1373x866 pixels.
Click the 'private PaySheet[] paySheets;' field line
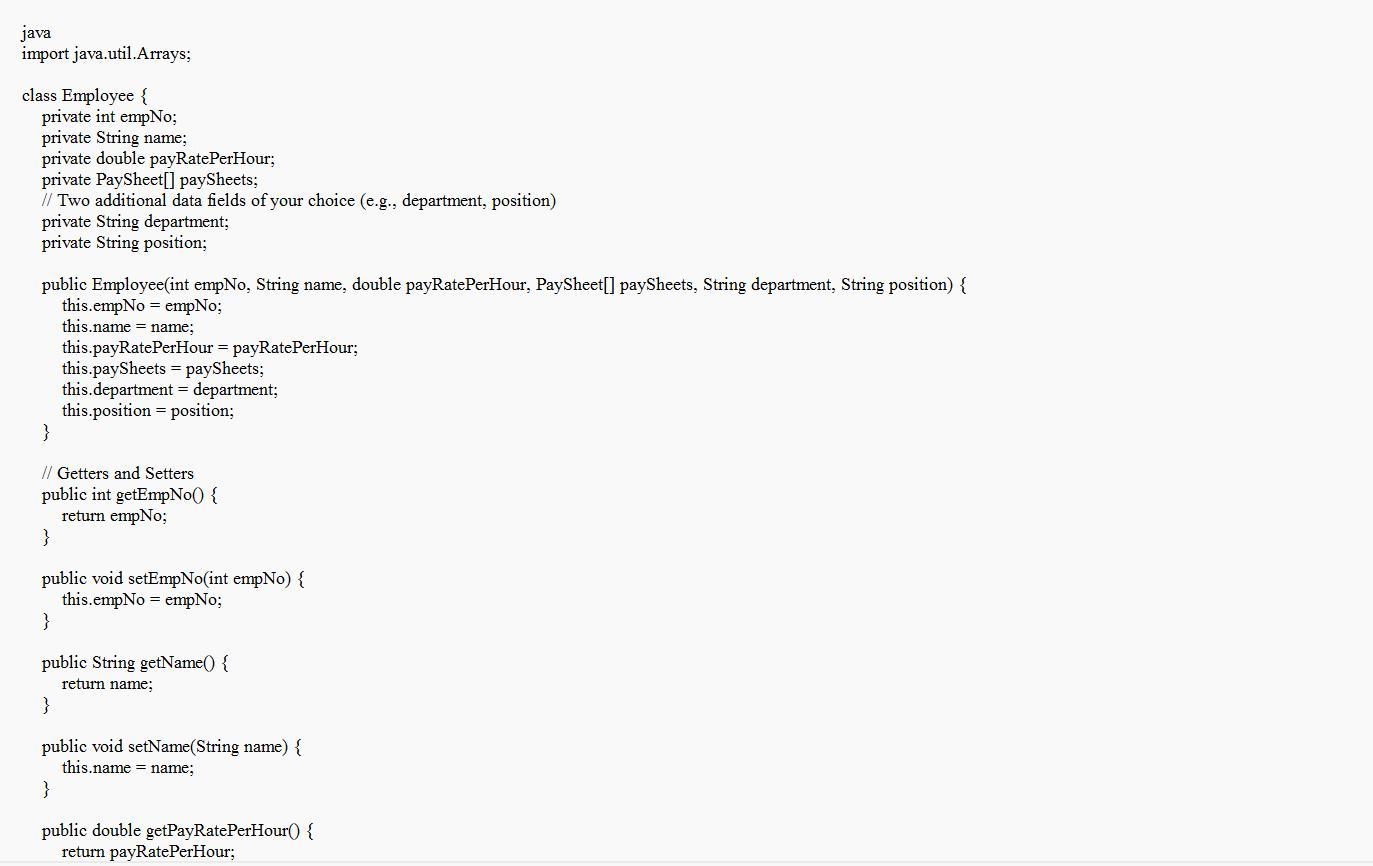(149, 180)
